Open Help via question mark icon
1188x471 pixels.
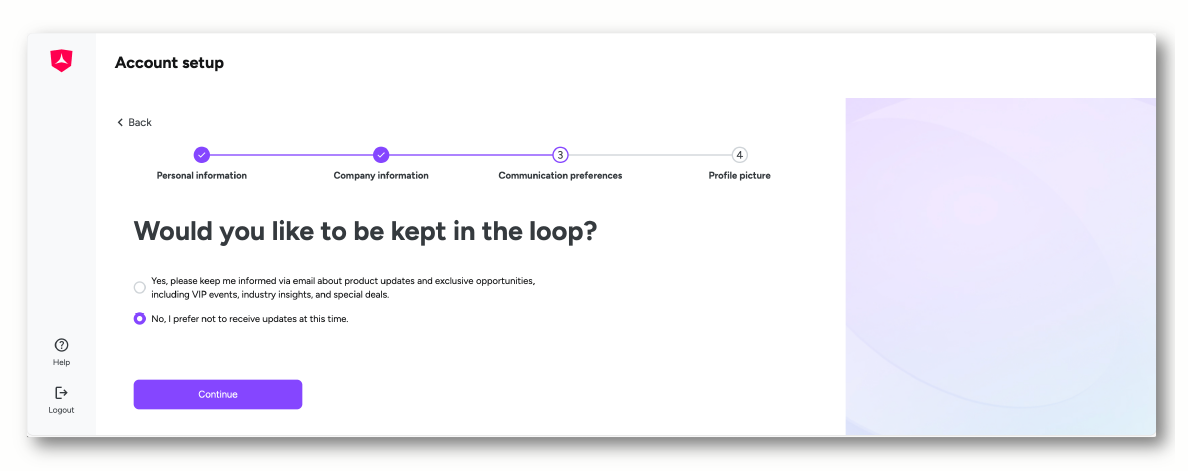tap(61, 345)
